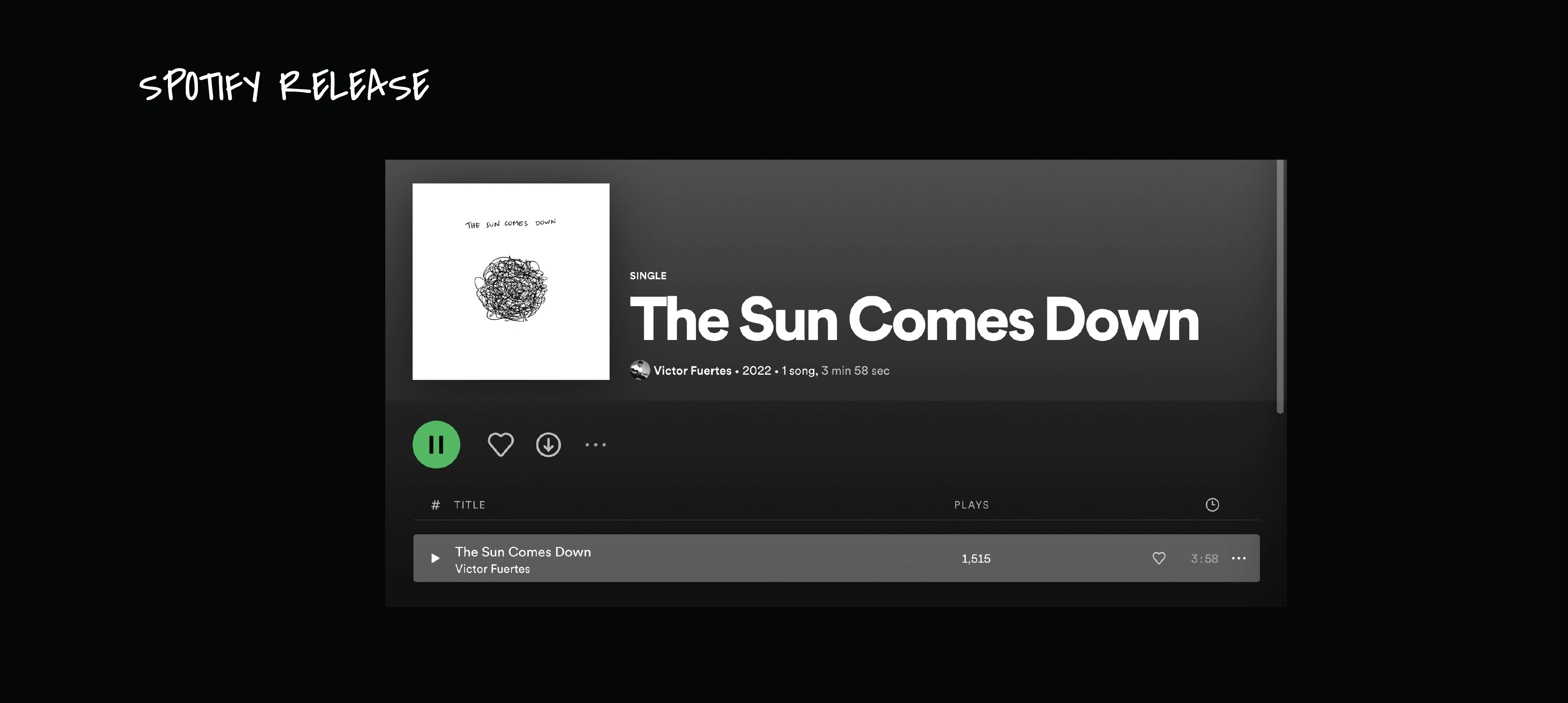Screen dimensions: 1568x703
Task: Open the track row's three-dot menu
Action: [x=1239, y=558]
